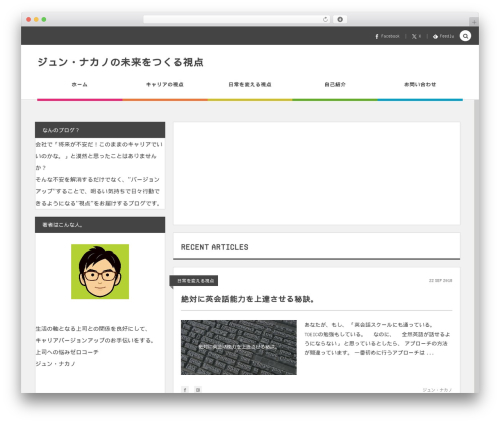The height and width of the screenshot is (423, 500).
Task: Click the article author name ジュン・ナカノ
Action: (437, 390)
